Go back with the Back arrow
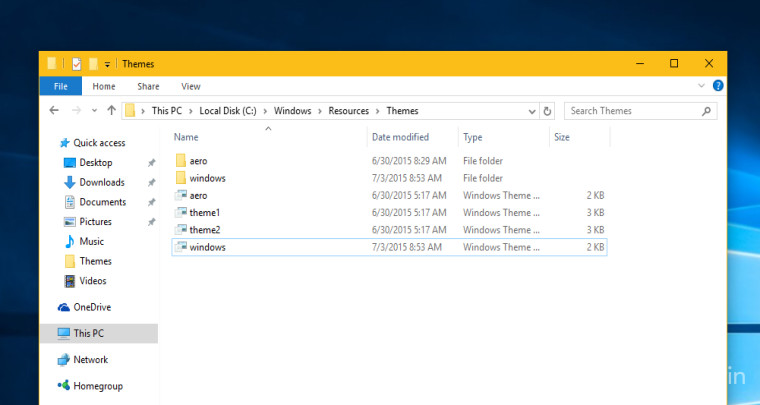Viewport: 760px width, 405px height. point(54,110)
